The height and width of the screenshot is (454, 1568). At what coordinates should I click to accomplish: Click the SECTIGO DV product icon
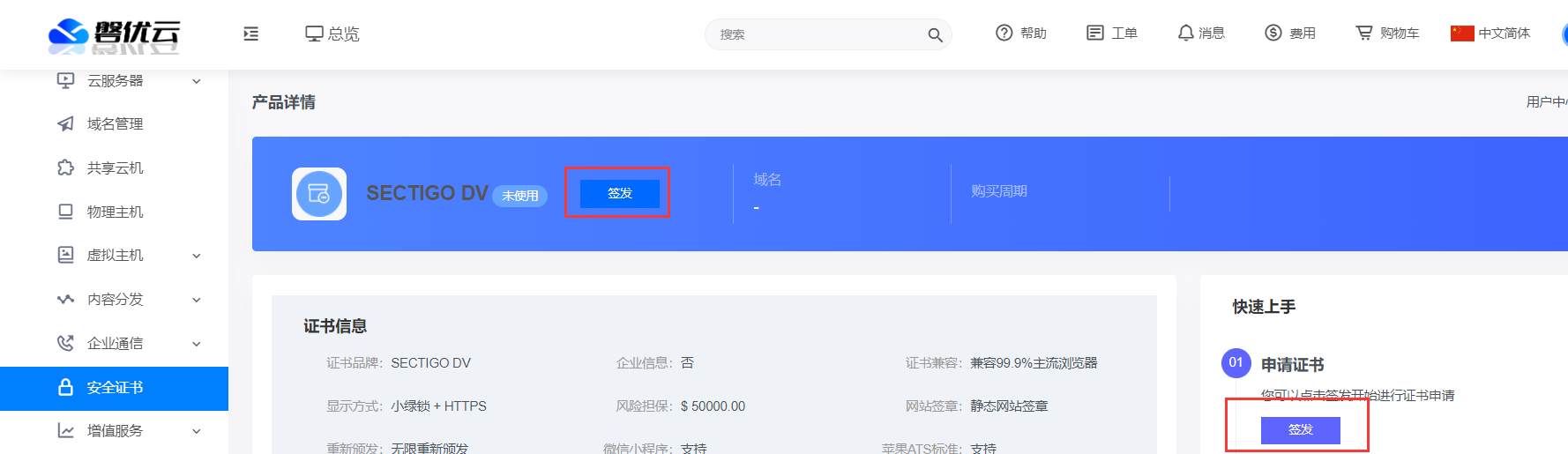[319, 194]
